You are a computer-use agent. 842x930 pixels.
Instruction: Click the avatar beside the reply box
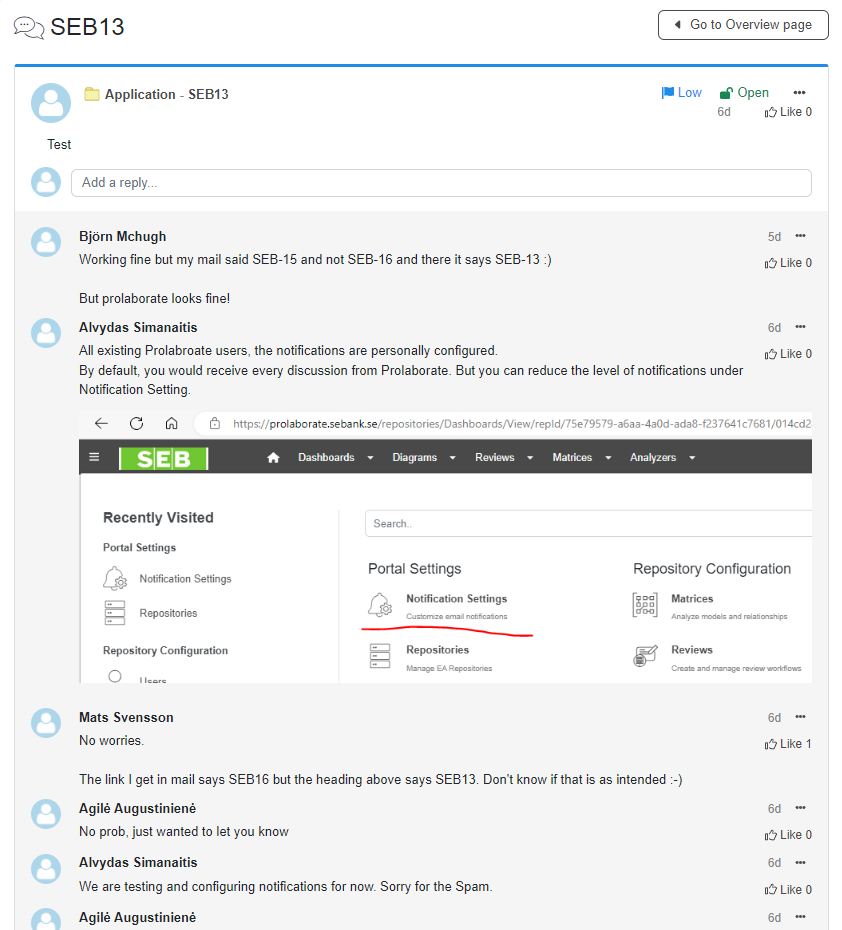pyautogui.click(x=46, y=182)
